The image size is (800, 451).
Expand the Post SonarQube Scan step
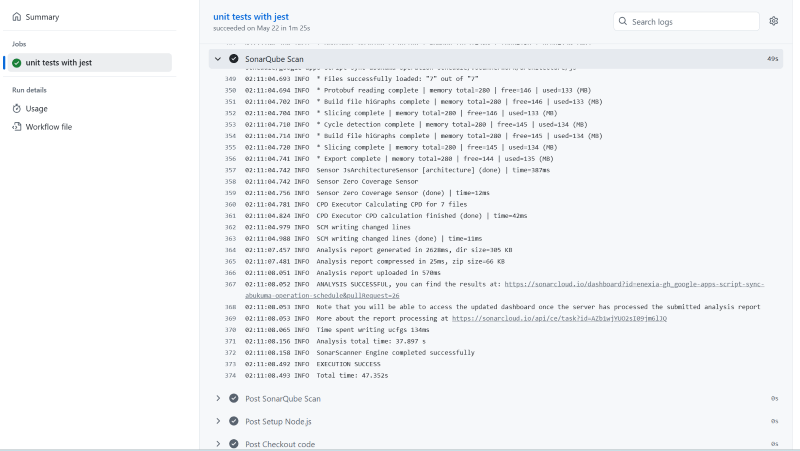(x=217, y=398)
